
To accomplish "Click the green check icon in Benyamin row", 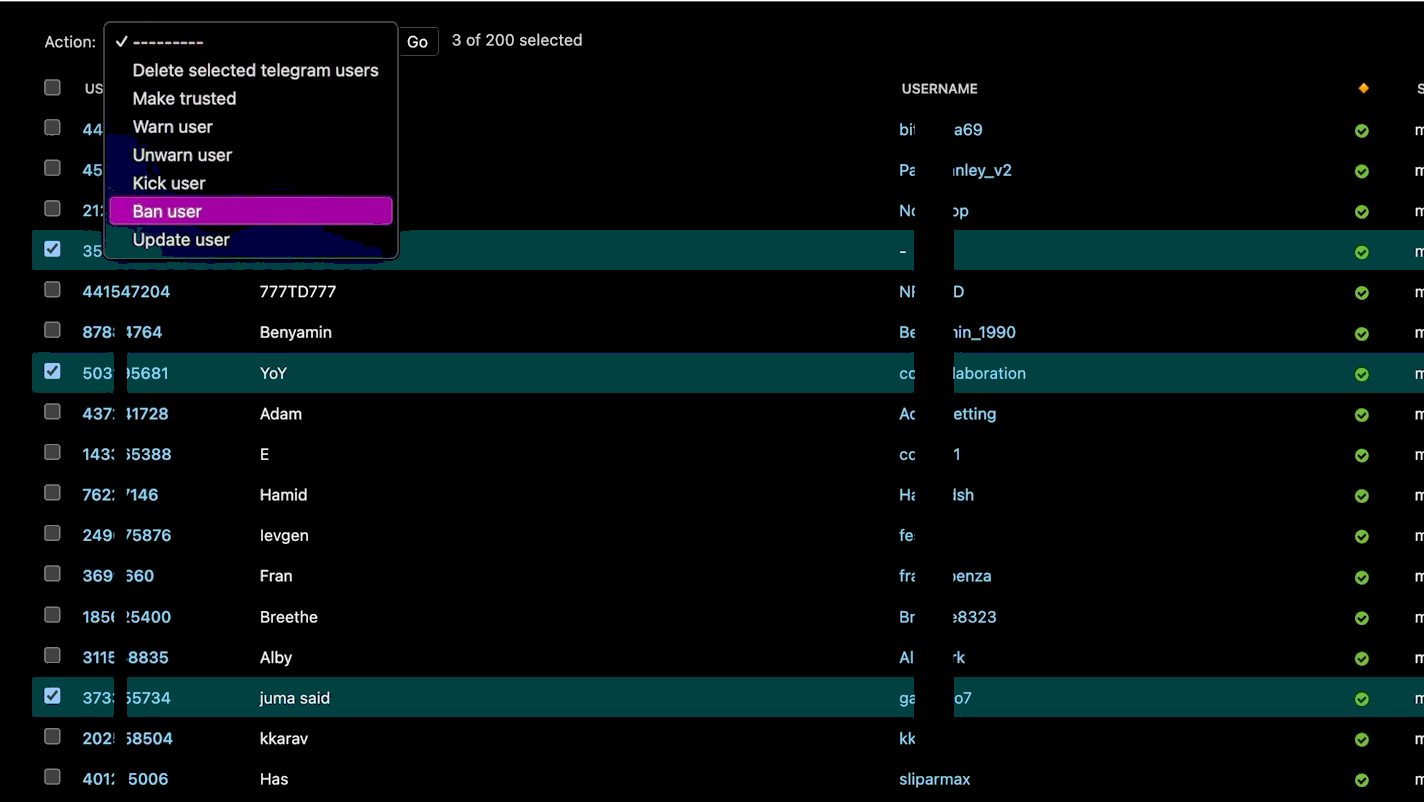I will 1361,334.
